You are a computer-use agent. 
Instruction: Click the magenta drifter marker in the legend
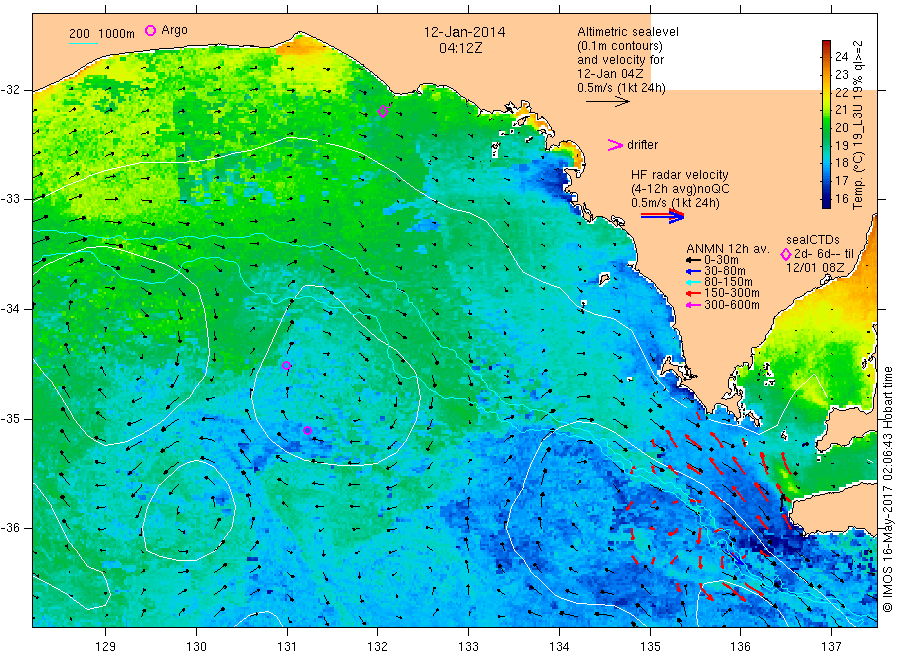pyautogui.click(x=615, y=145)
